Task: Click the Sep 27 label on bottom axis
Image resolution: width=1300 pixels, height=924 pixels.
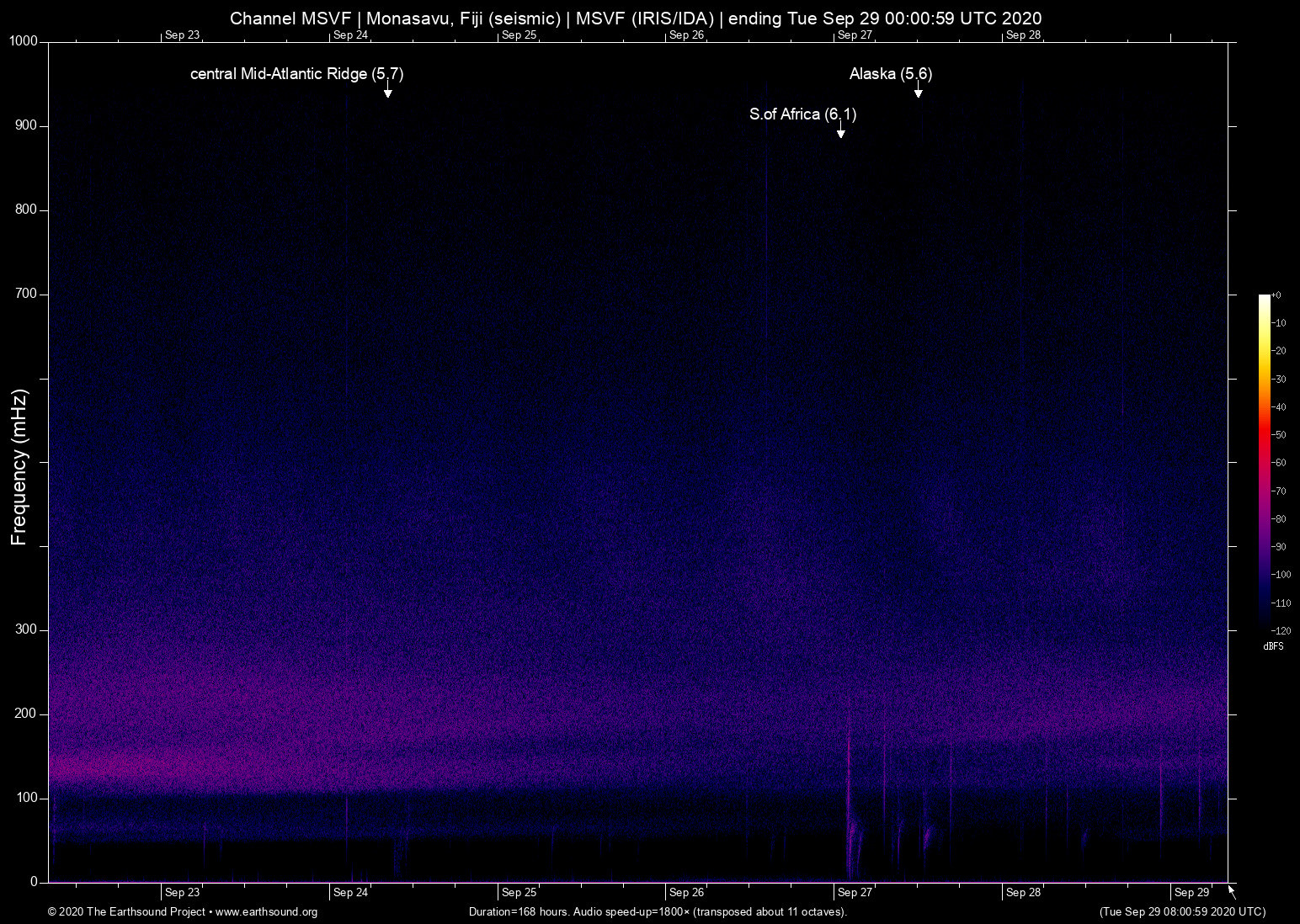Action: tap(855, 891)
